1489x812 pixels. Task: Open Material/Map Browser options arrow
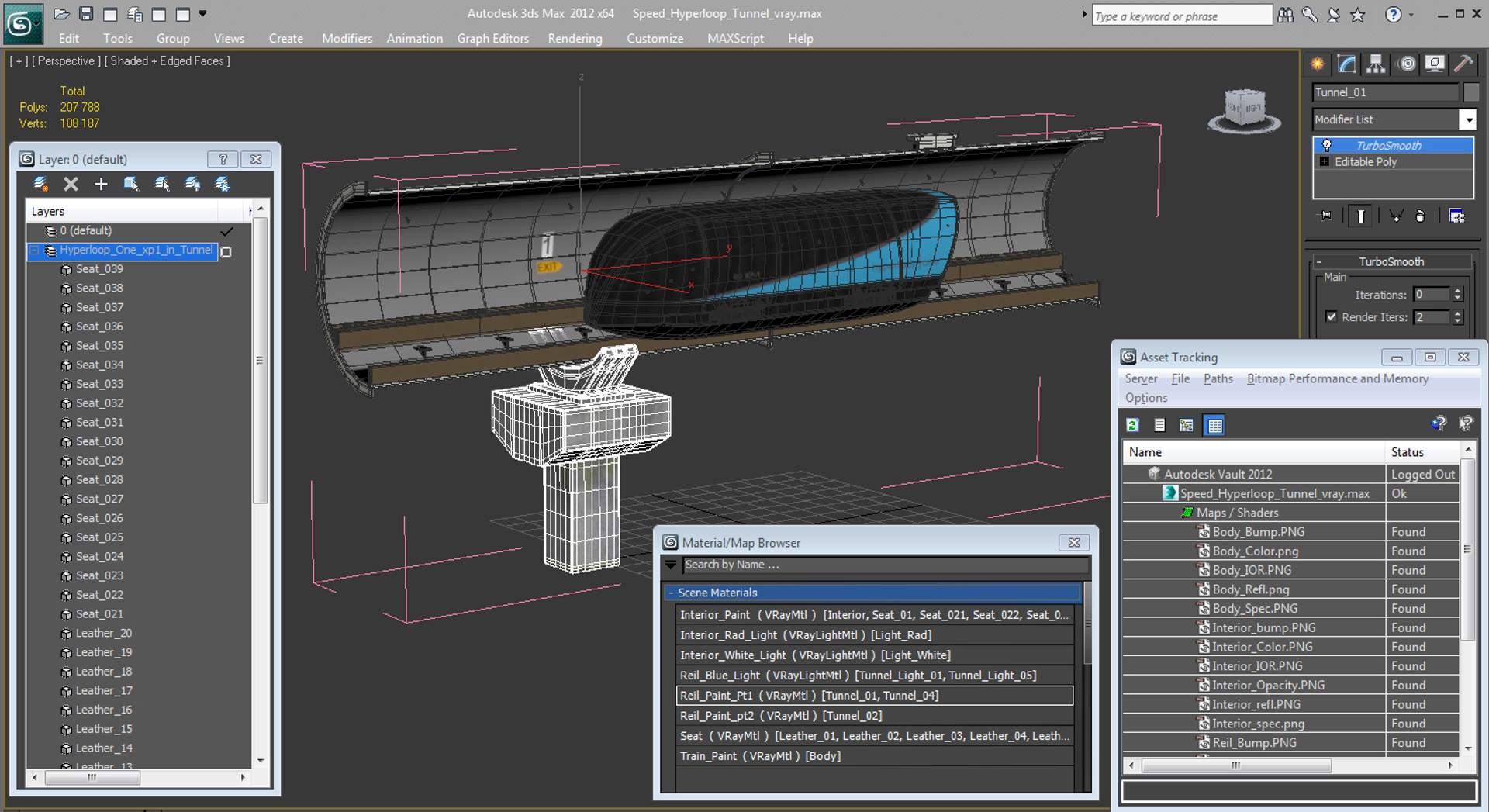671,565
